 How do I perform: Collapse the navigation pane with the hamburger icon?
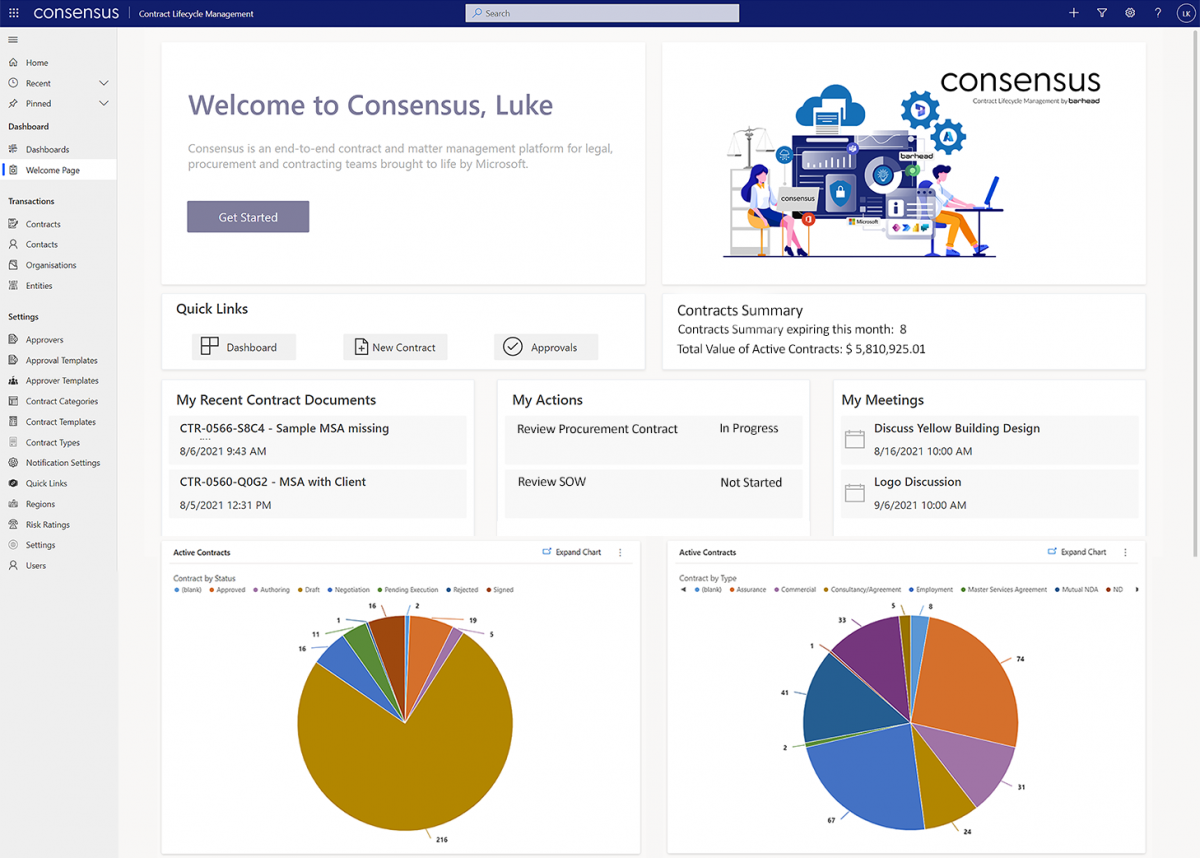tap(13, 39)
